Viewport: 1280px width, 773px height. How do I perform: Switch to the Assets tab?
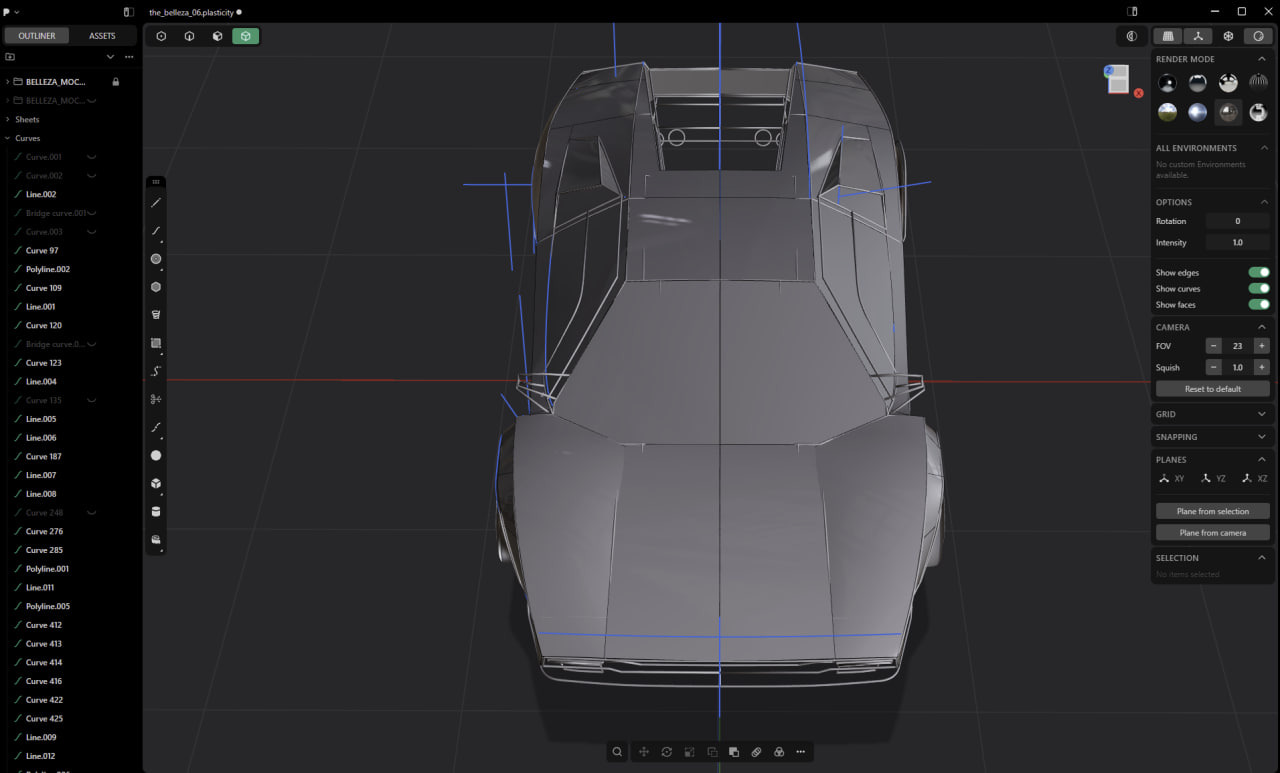pos(102,36)
